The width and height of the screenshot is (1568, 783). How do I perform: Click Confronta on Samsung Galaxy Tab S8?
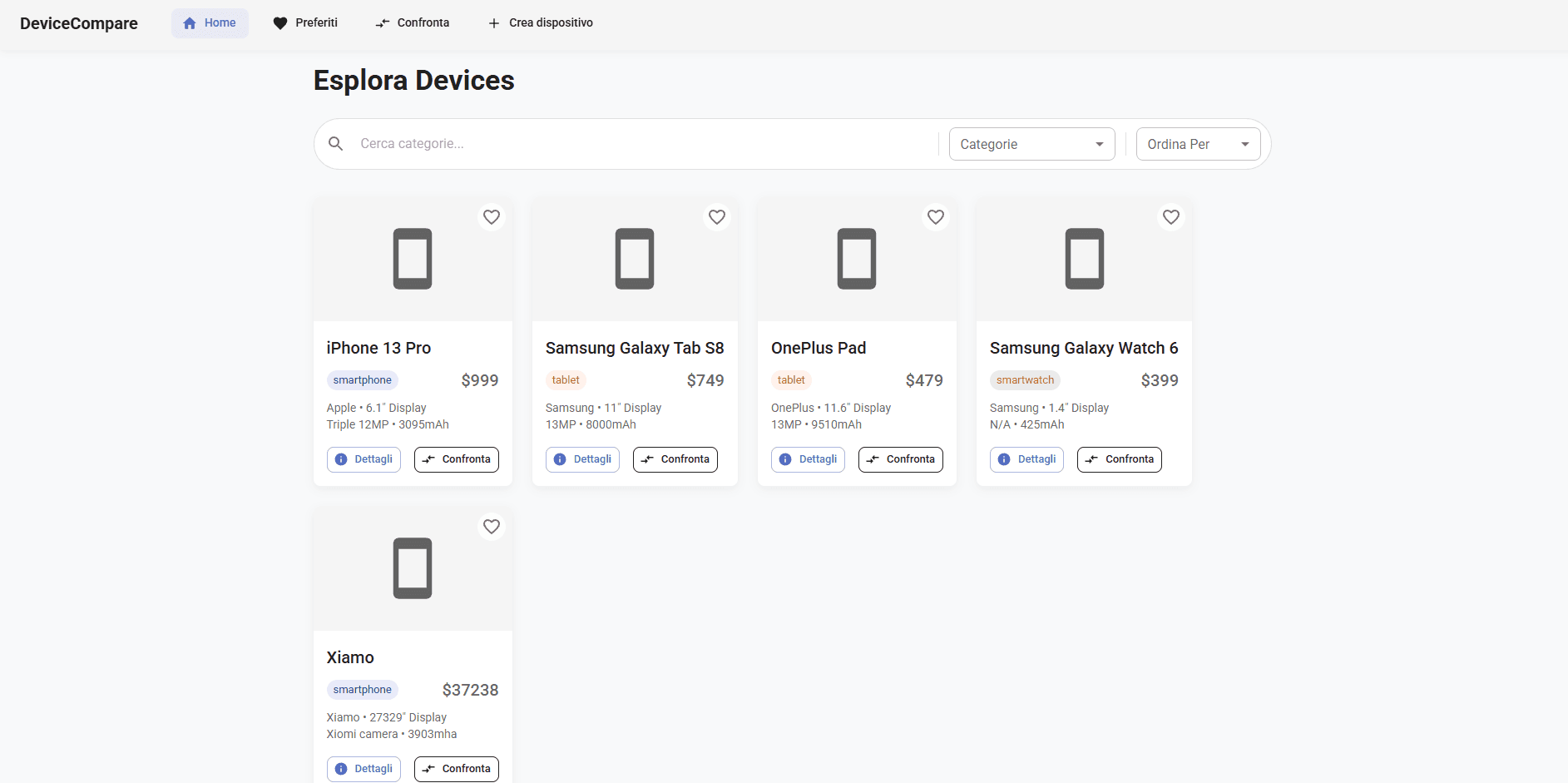(675, 459)
